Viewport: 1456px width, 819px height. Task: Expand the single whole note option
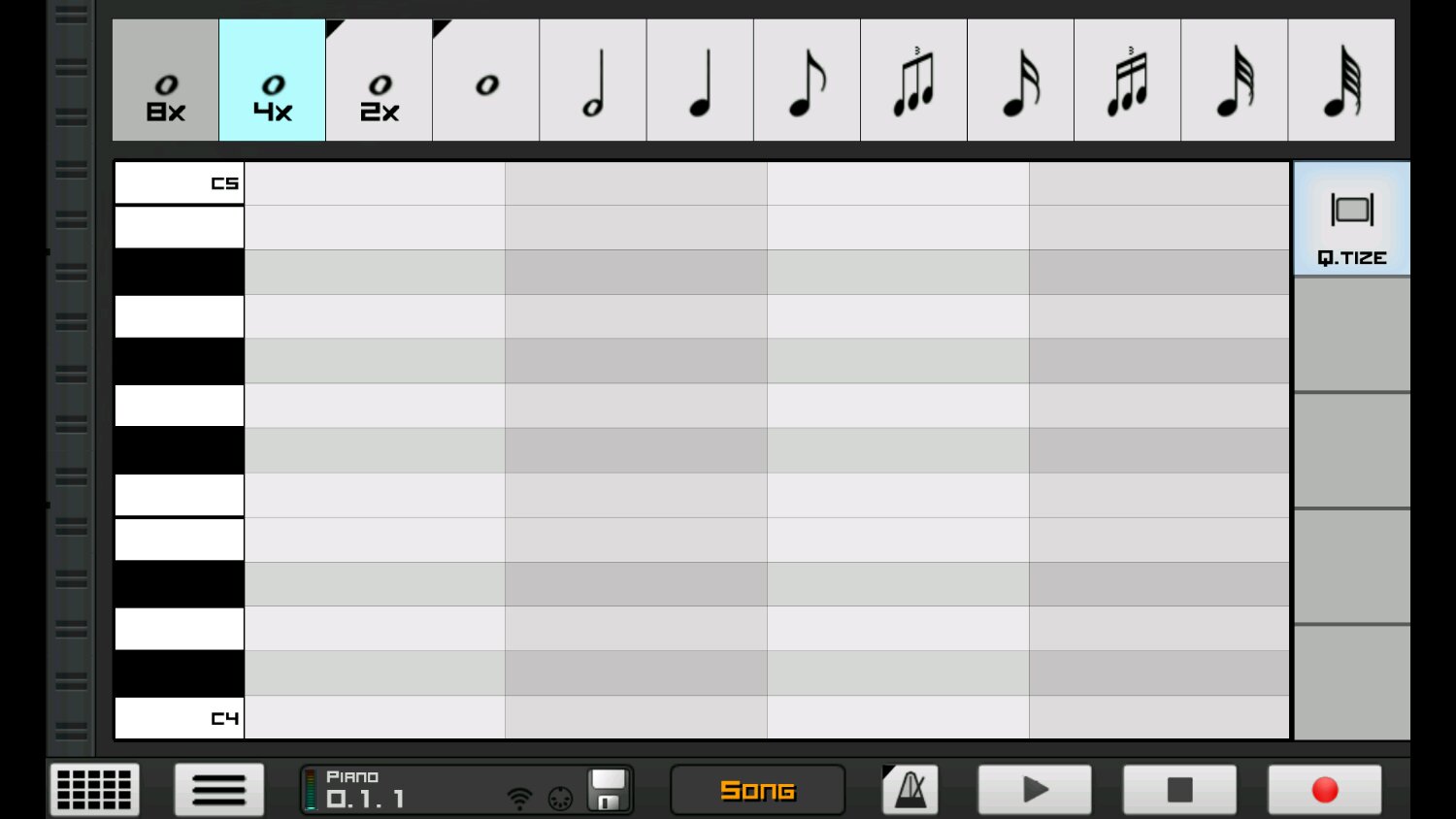485,81
